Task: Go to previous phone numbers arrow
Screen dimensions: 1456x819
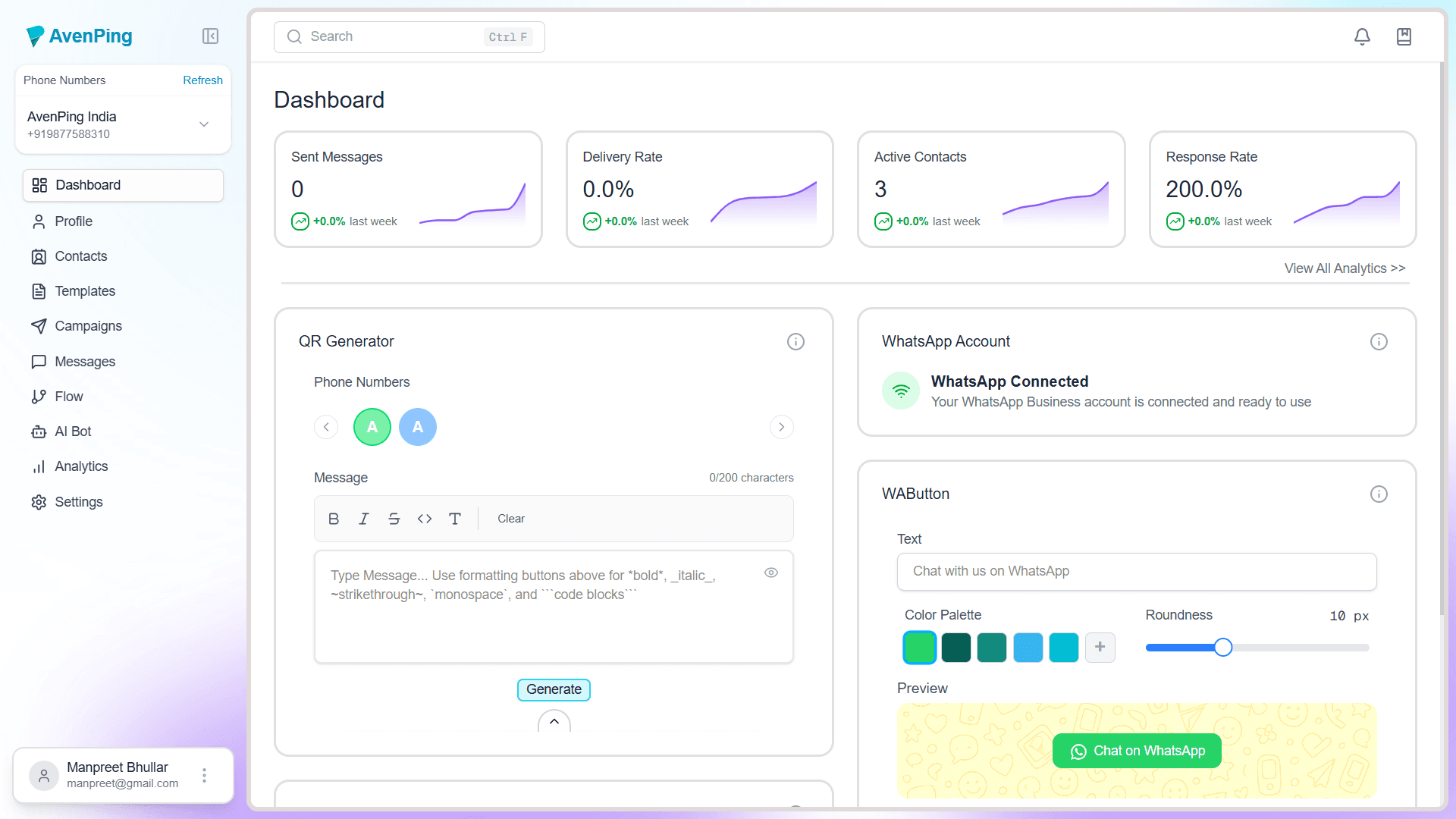Action: click(326, 427)
